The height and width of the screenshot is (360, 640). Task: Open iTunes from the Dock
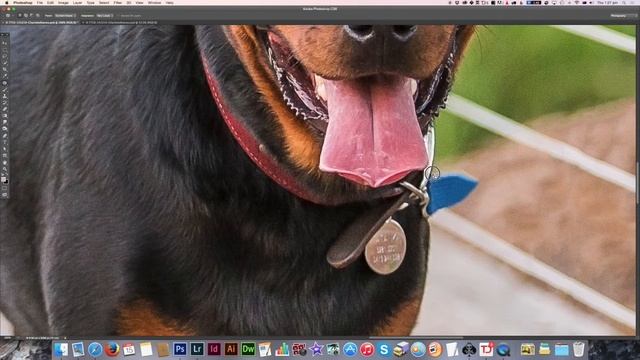pyautogui.click(x=367, y=349)
